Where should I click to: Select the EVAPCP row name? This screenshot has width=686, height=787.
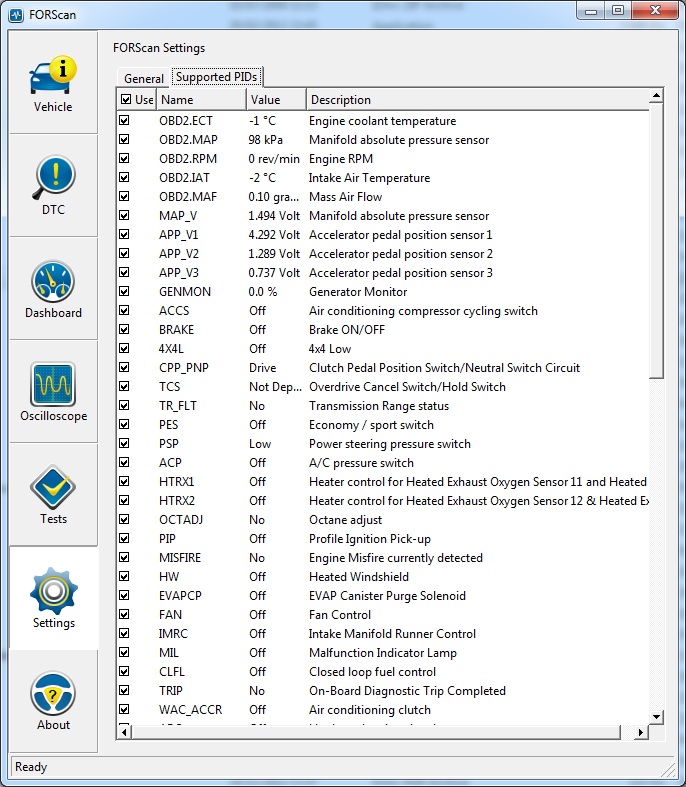pyautogui.click(x=180, y=596)
